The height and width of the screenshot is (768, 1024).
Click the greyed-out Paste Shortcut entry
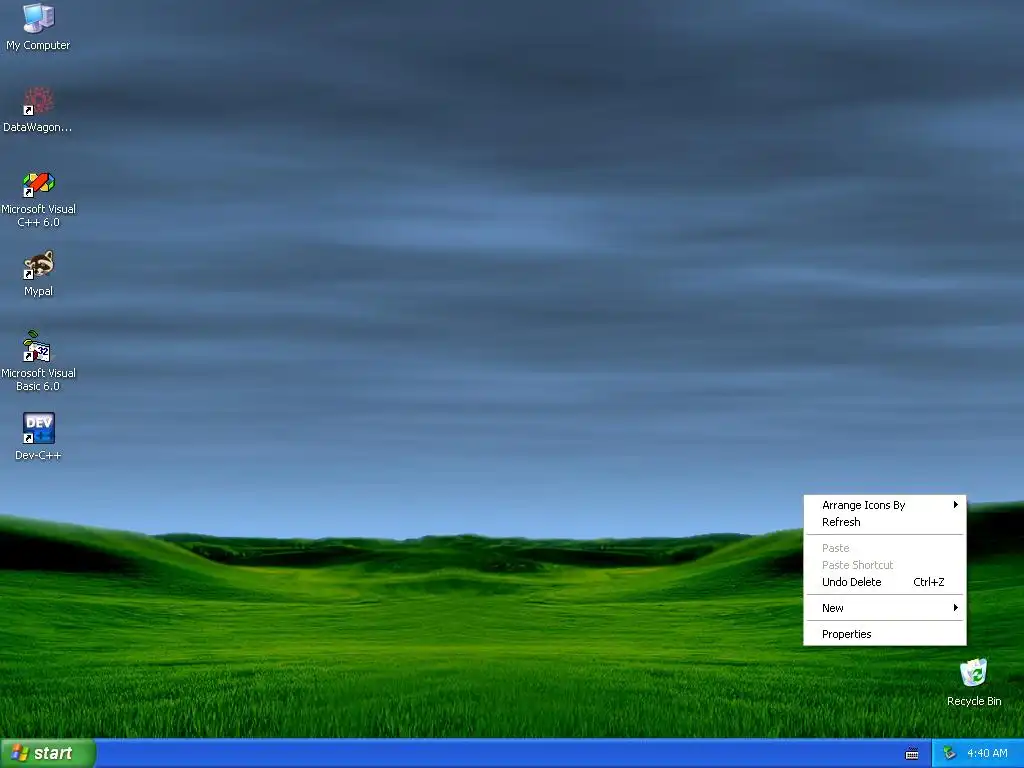point(885,565)
